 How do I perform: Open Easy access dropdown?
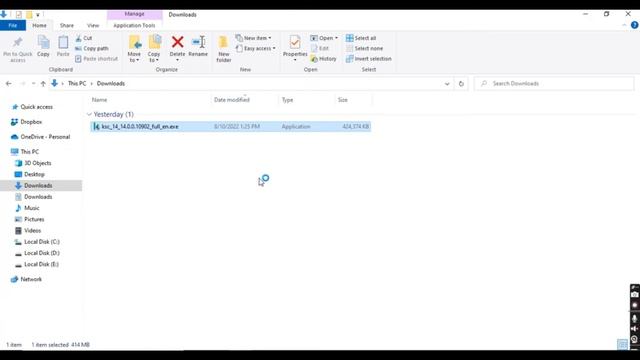[x=256, y=49]
